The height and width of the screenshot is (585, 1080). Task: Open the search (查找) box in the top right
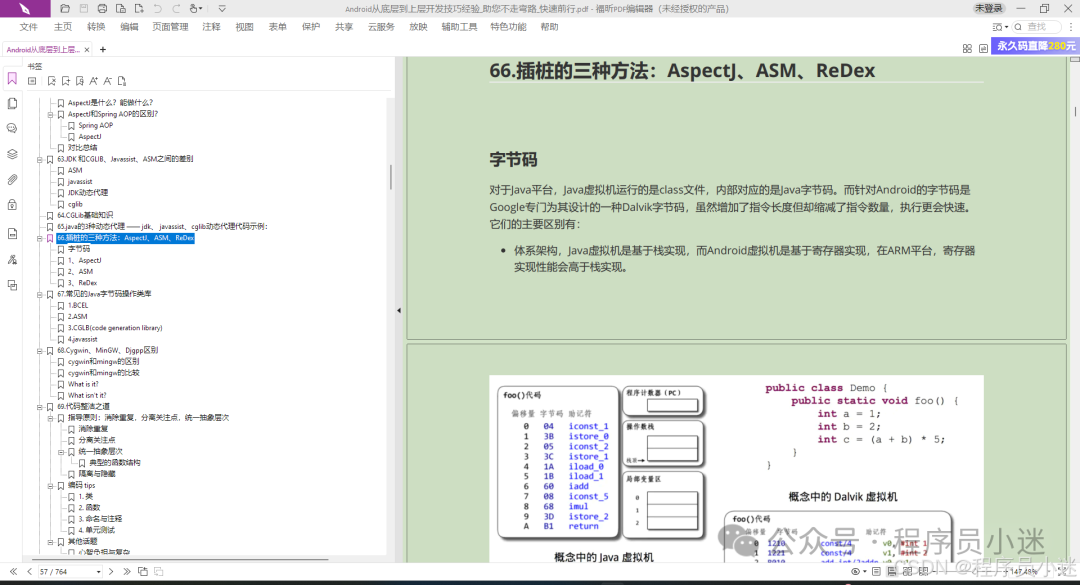coord(1037,26)
